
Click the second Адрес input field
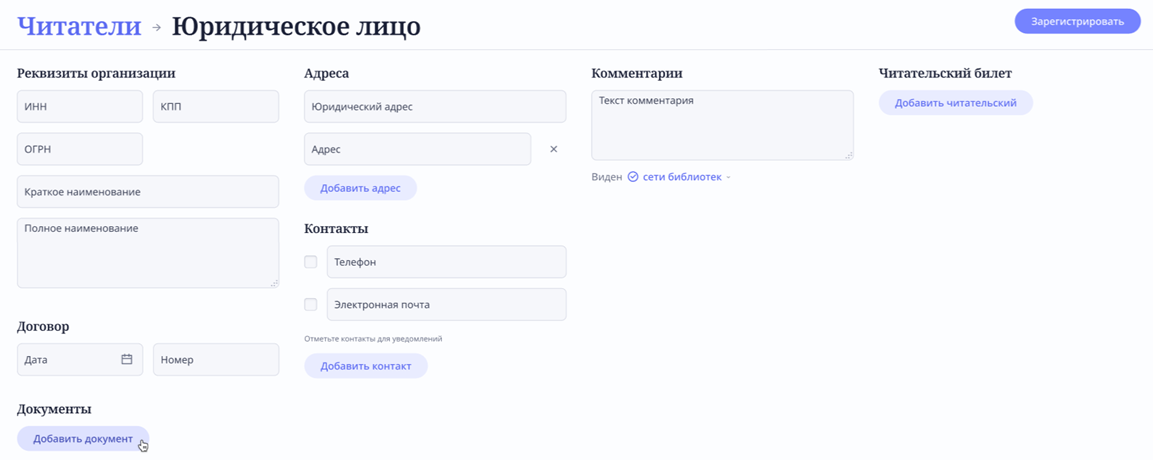coord(418,149)
